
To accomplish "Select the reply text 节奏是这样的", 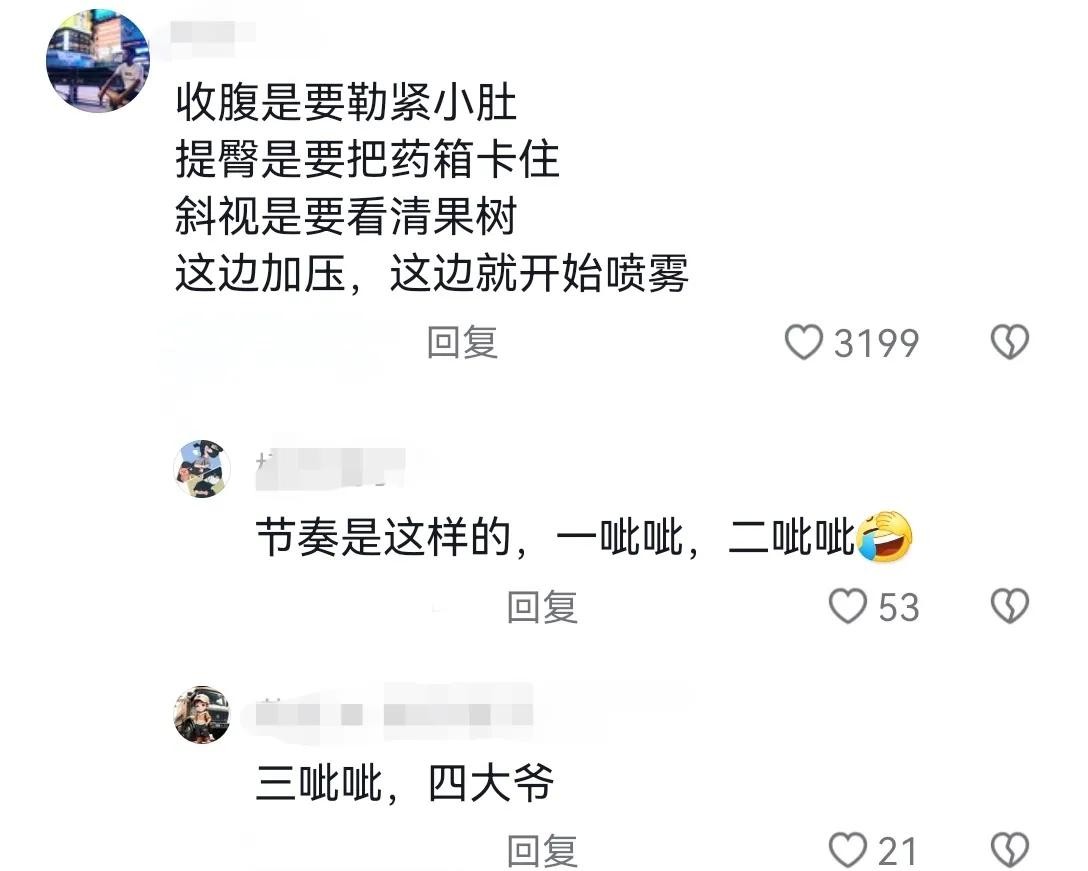I will click(x=384, y=537).
